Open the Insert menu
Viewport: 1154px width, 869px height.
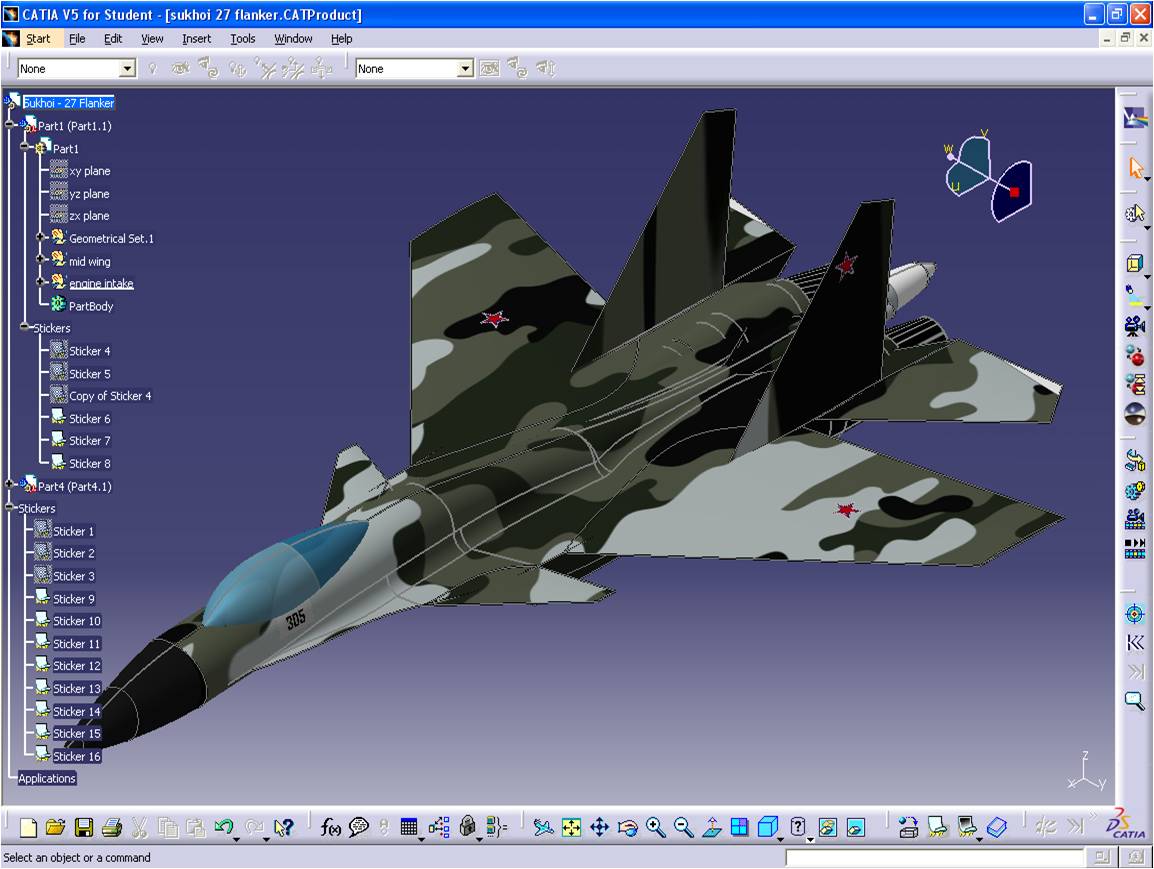point(197,38)
